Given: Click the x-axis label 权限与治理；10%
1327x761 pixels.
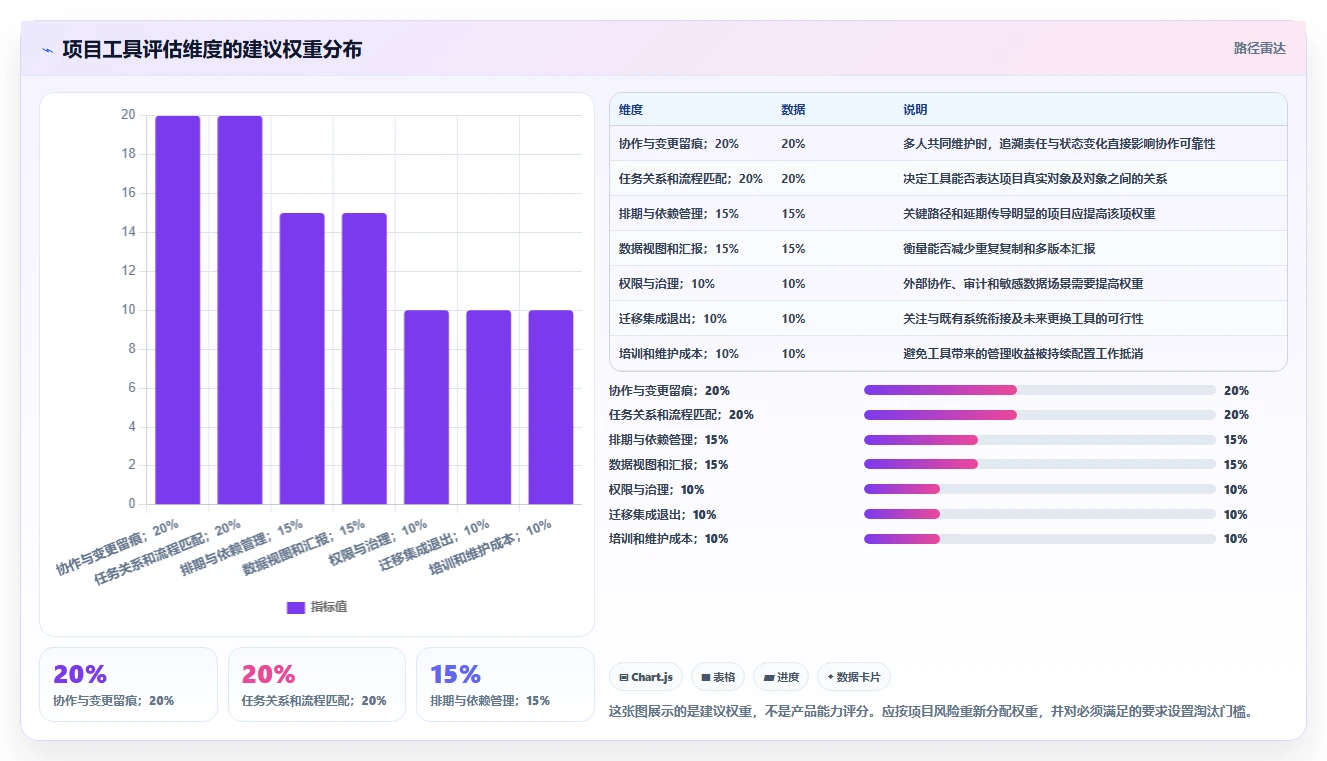Looking at the screenshot, I should (376, 543).
